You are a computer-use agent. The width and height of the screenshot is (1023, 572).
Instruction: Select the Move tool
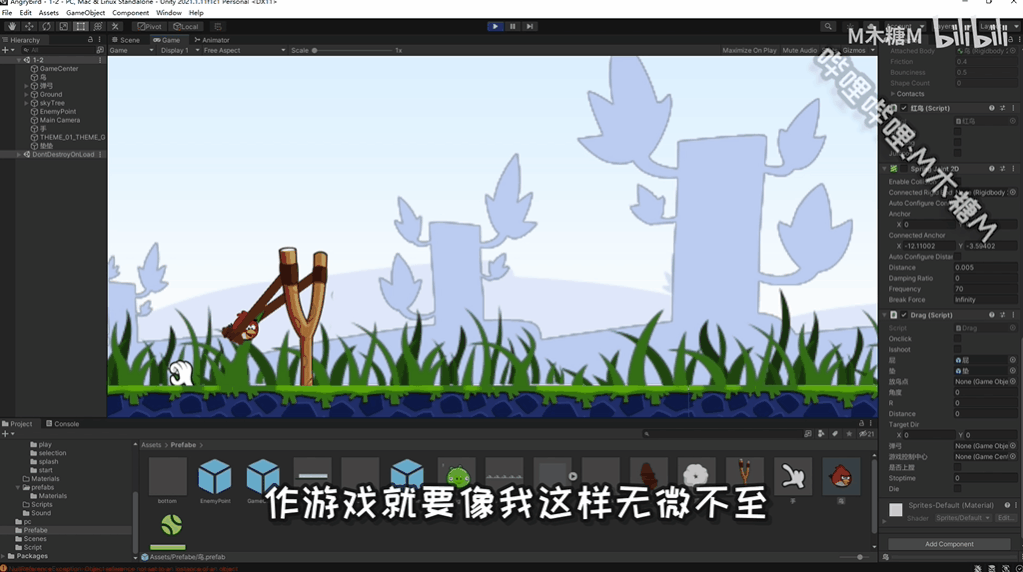tap(29, 27)
